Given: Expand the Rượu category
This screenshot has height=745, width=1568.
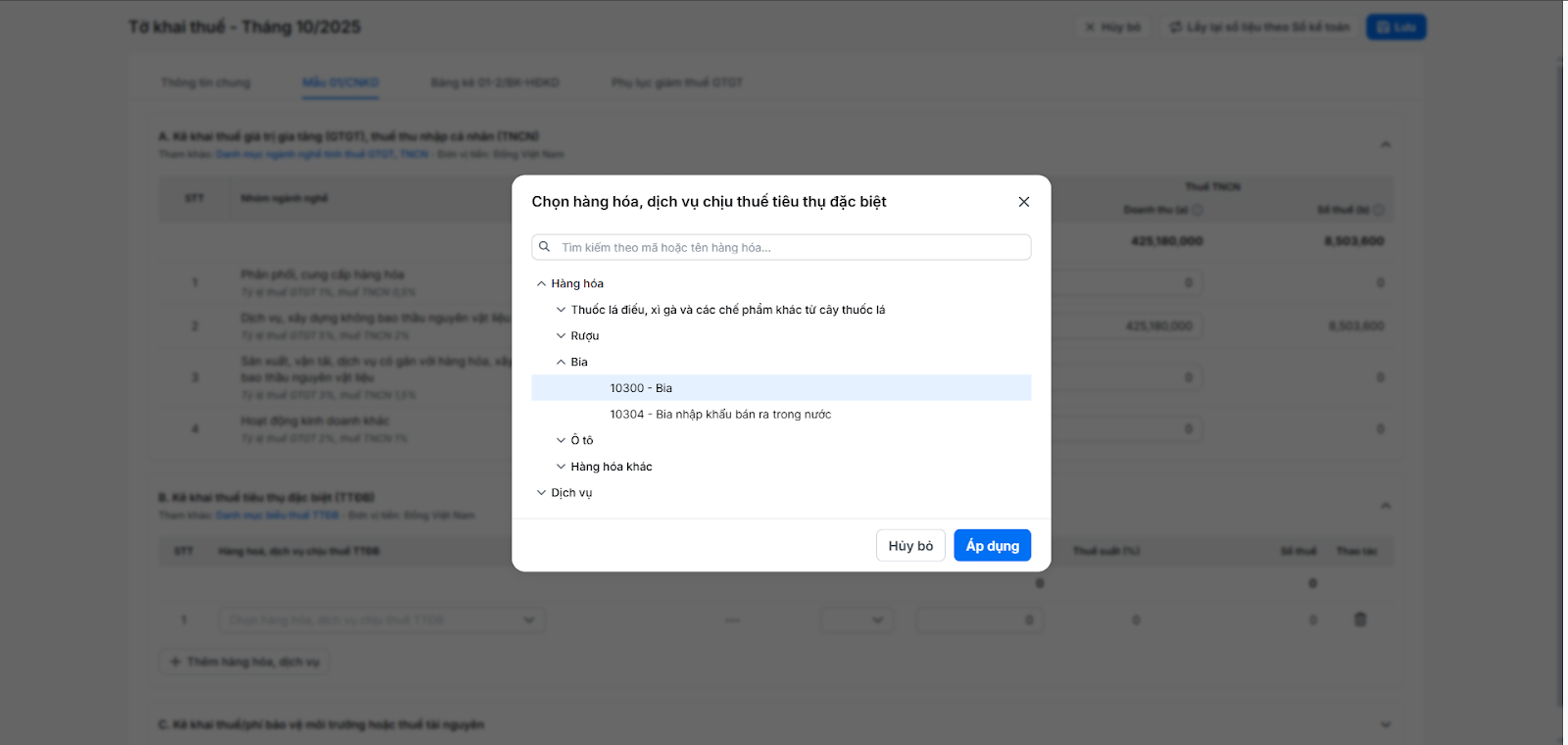Looking at the screenshot, I should click(x=561, y=336).
